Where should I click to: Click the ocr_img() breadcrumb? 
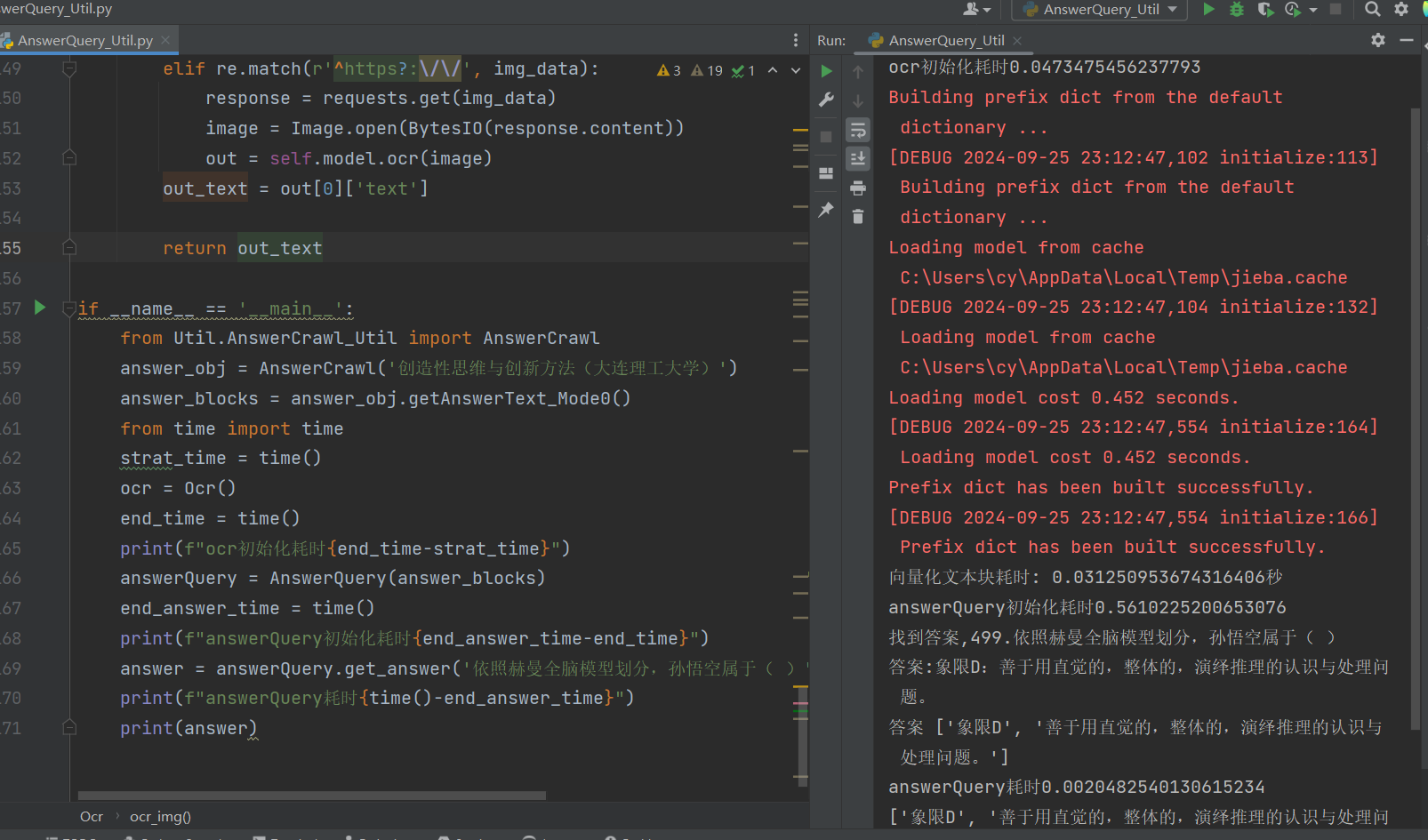160,816
